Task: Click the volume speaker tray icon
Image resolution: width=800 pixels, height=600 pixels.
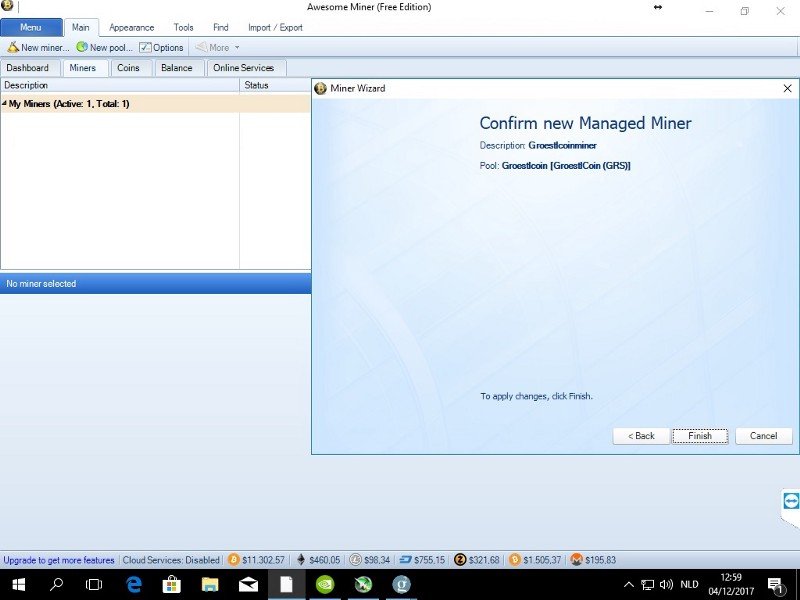Action: click(666, 585)
